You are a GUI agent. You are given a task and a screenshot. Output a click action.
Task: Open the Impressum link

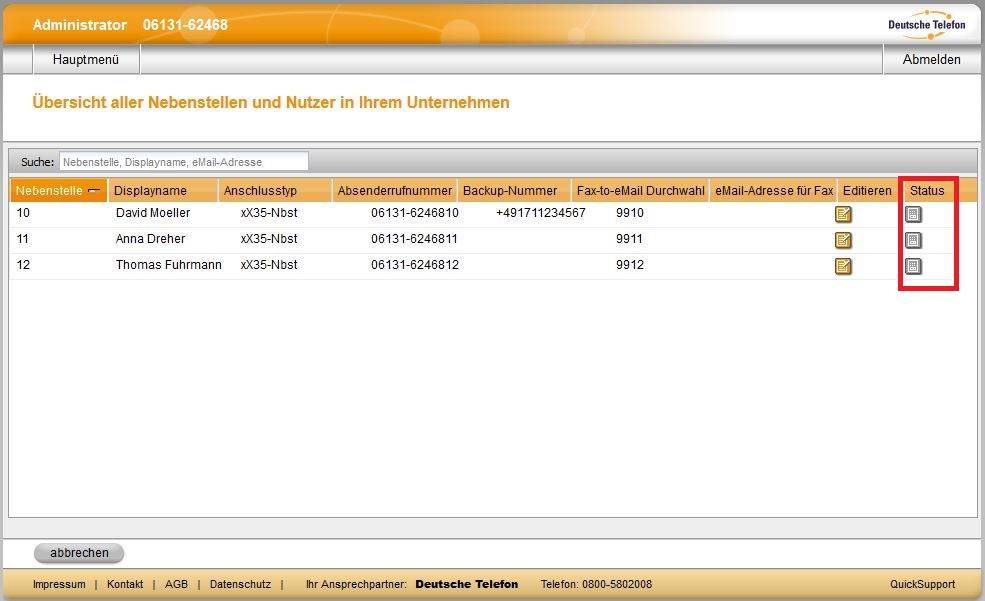pyautogui.click(x=59, y=584)
